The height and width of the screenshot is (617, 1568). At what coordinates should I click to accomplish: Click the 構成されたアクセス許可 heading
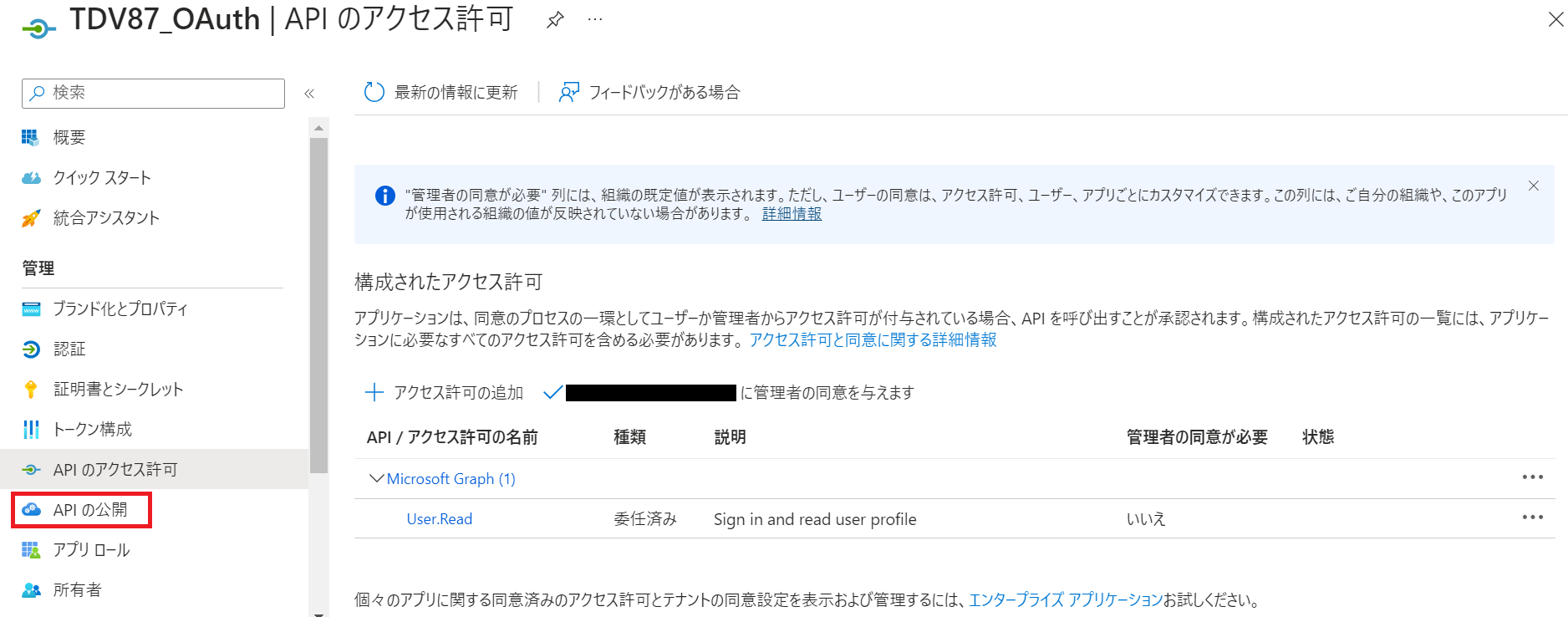(x=449, y=282)
